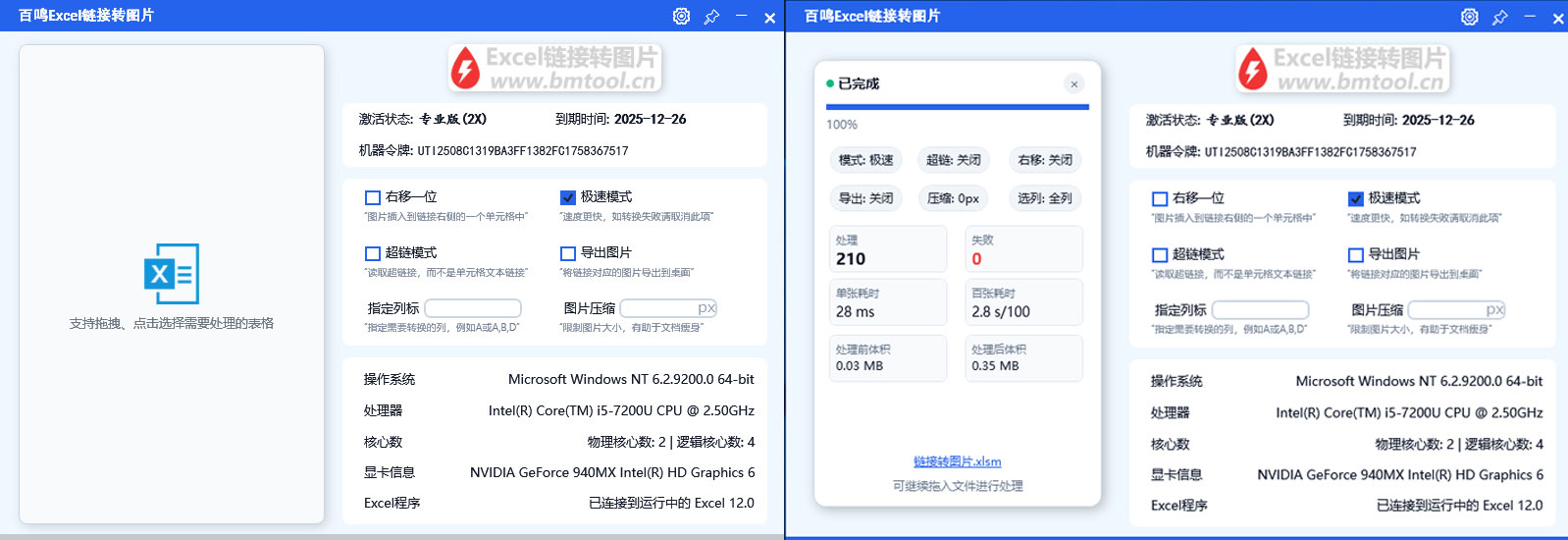Click the 处理 210 count card
Viewport: 1568px width, 540px height.
pos(888,249)
